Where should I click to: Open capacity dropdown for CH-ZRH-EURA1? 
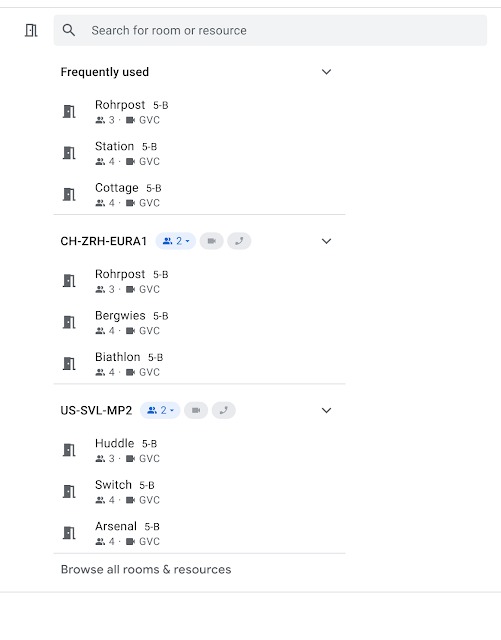coord(176,241)
